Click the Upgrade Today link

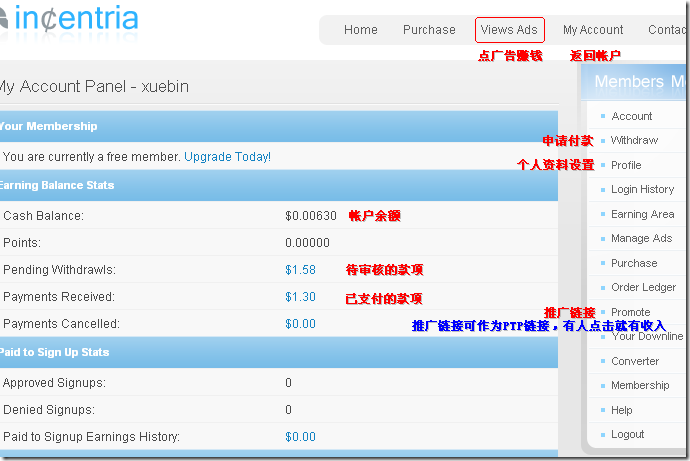point(226,157)
